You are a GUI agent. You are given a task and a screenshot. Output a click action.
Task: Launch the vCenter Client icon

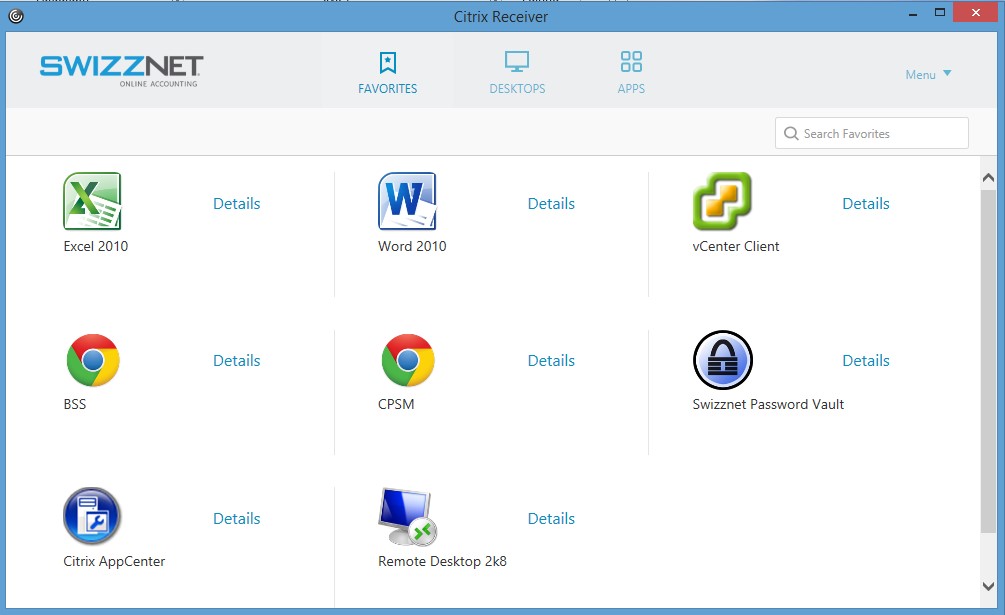click(x=722, y=201)
